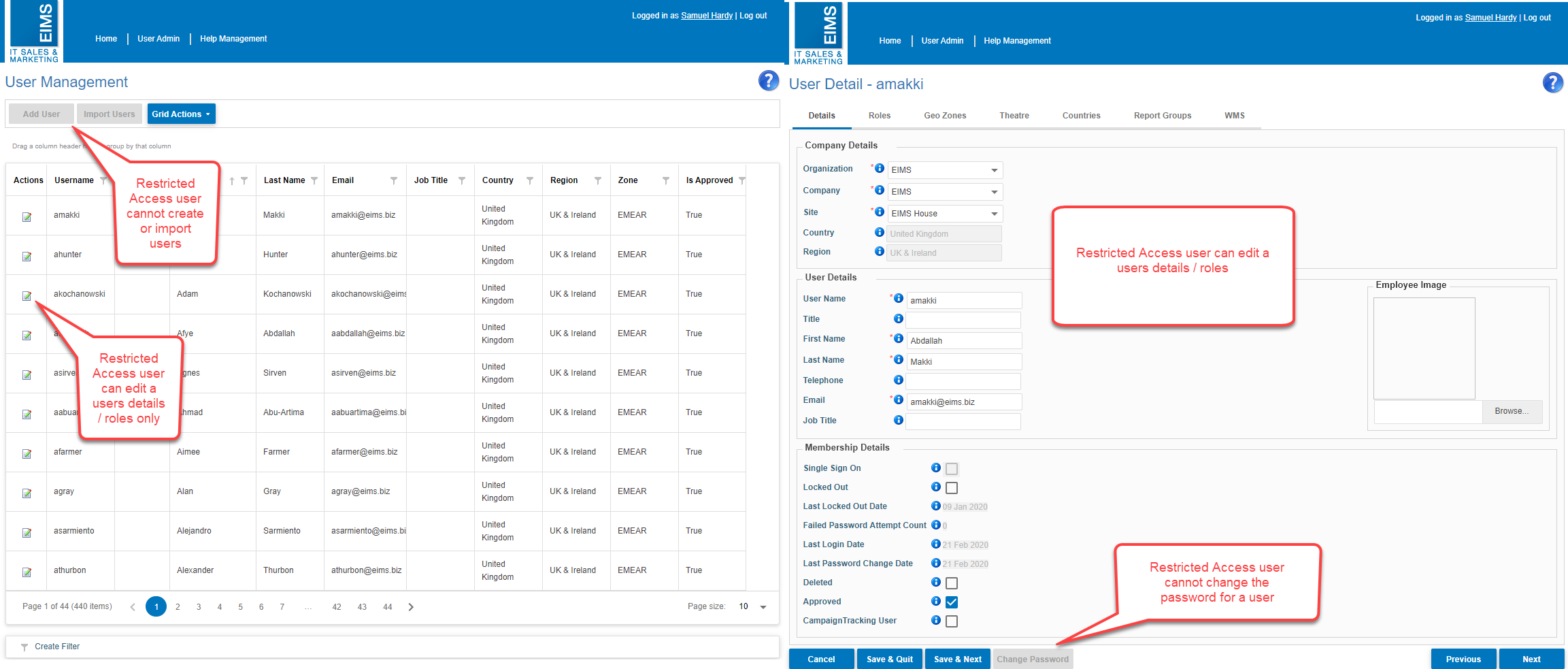Image resolution: width=1568 pixels, height=669 pixels.
Task: Filter the Last Name column
Action: pos(314,180)
